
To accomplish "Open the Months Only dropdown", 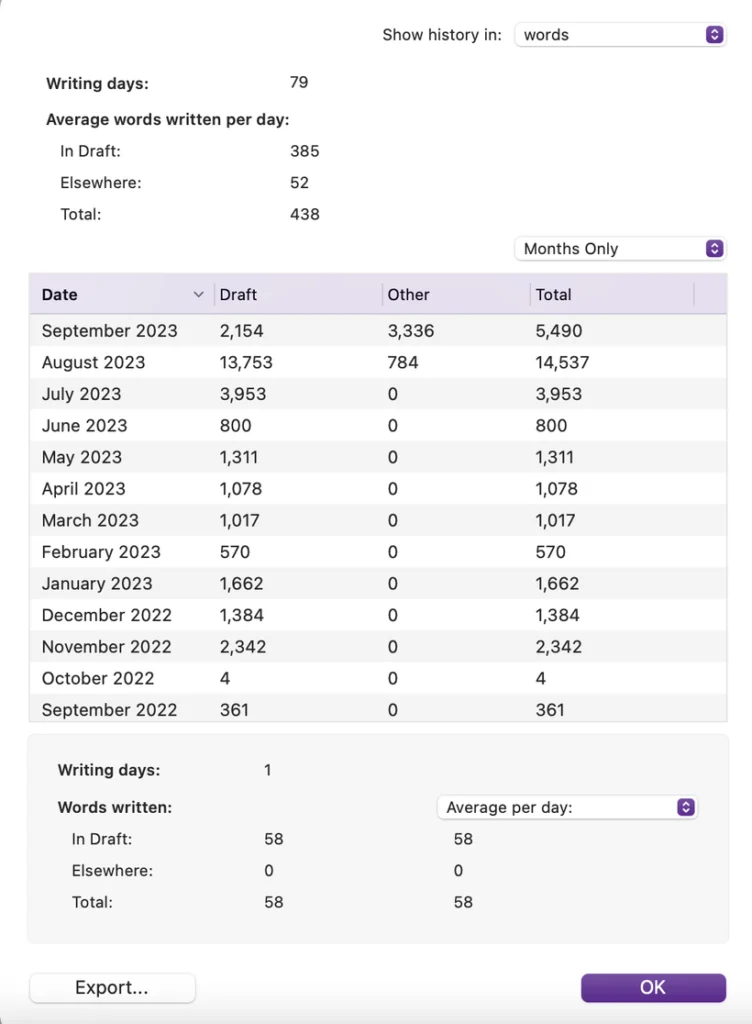I will (620, 249).
